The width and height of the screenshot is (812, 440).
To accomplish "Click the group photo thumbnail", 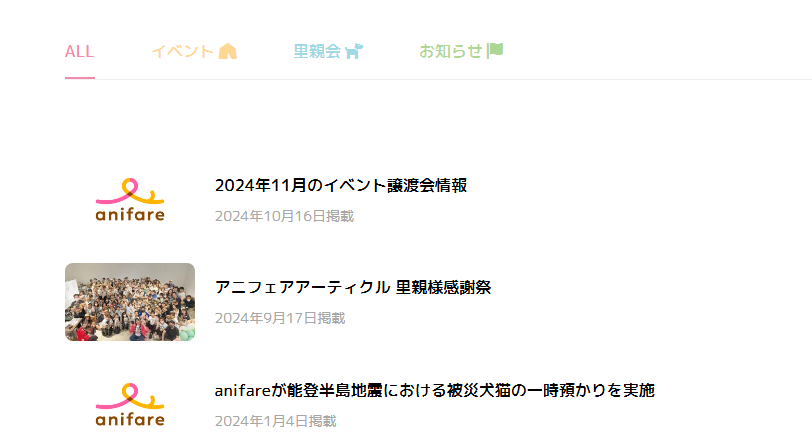I will pyautogui.click(x=130, y=302).
